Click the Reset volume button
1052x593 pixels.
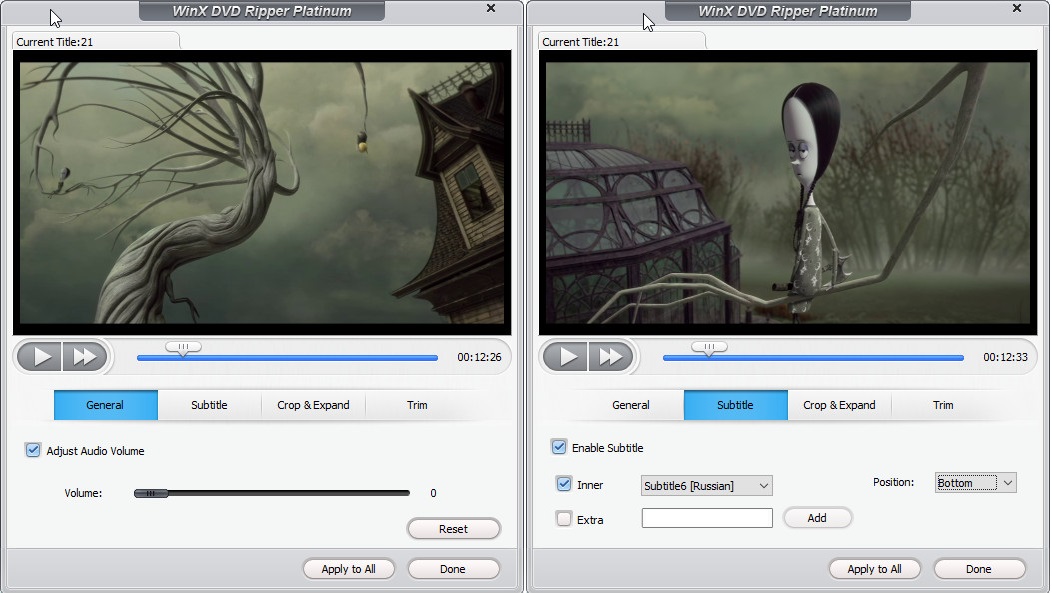454,529
